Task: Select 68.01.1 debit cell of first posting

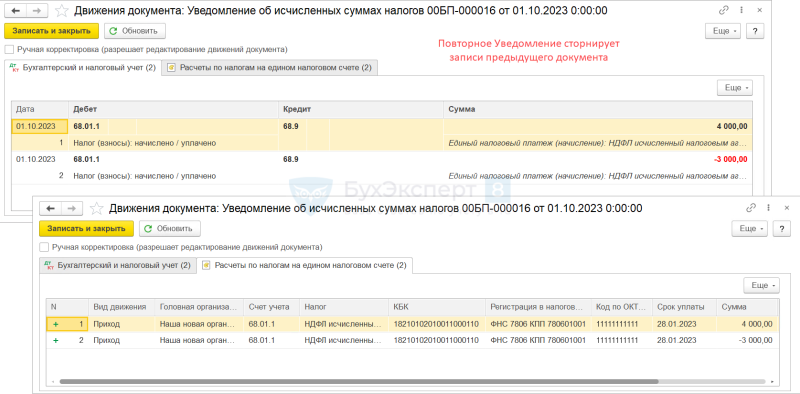Action: [88, 126]
